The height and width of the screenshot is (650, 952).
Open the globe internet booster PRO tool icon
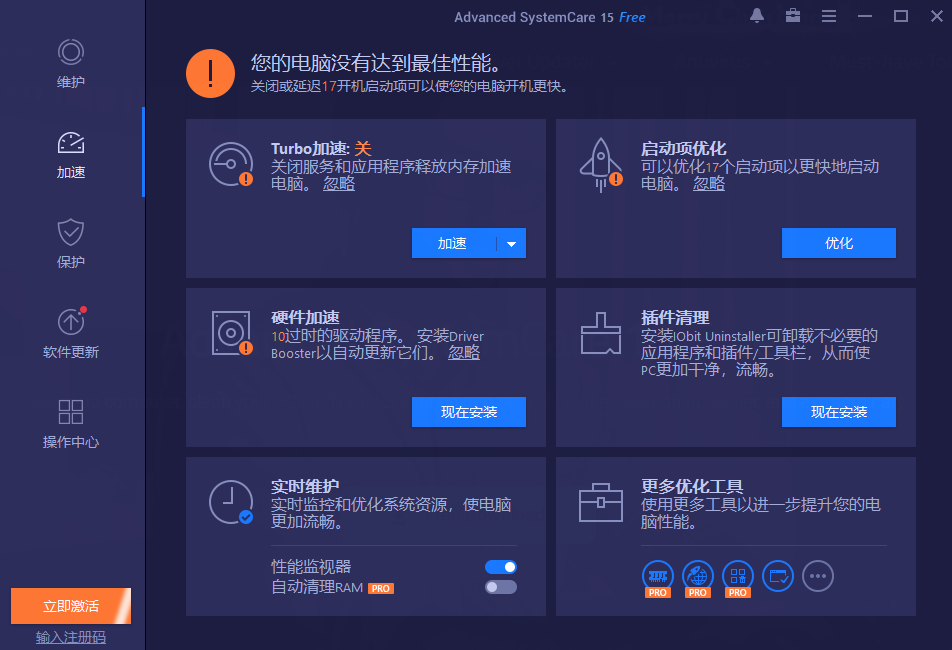click(698, 578)
